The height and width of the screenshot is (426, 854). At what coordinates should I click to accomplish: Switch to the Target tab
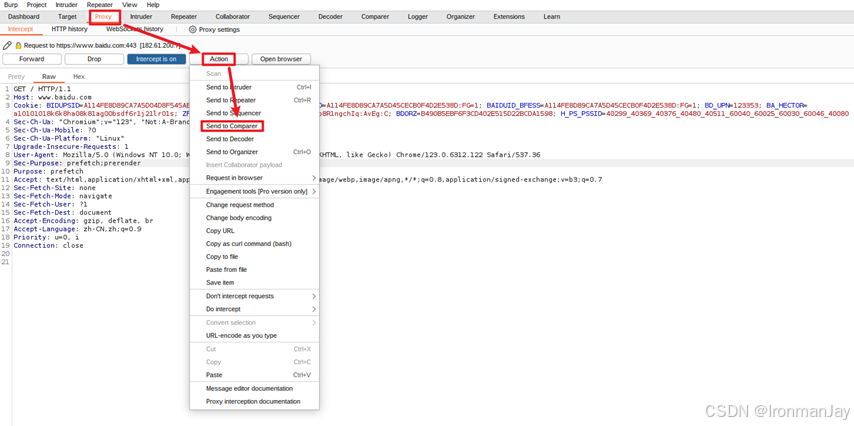click(67, 17)
